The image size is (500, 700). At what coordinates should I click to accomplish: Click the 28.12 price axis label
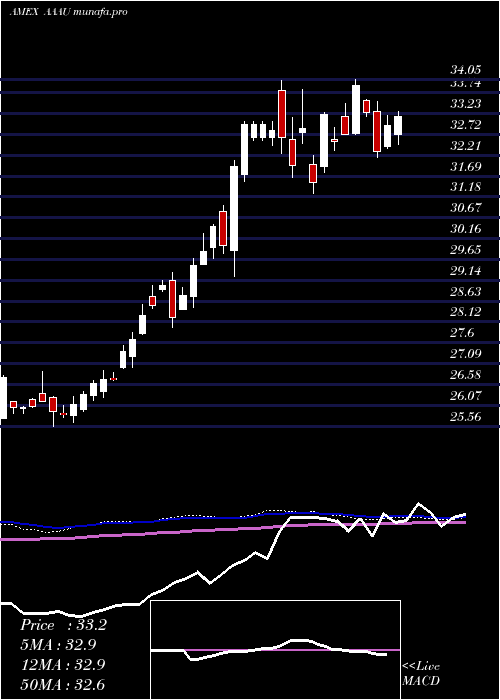pos(465,312)
